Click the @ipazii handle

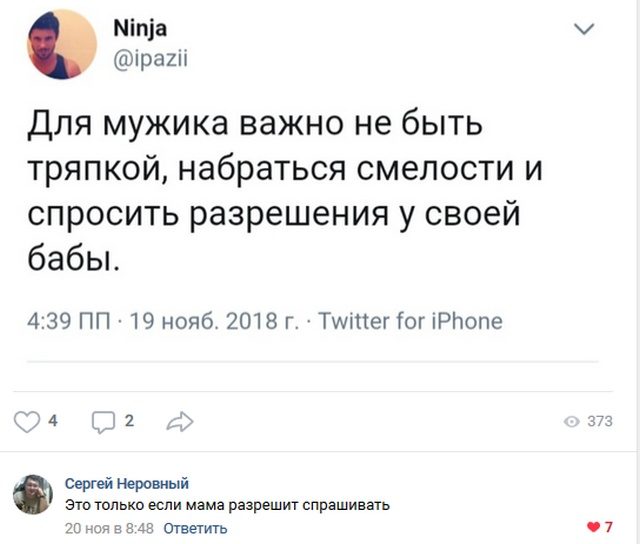pyautogui.click(x=151, y=58)
